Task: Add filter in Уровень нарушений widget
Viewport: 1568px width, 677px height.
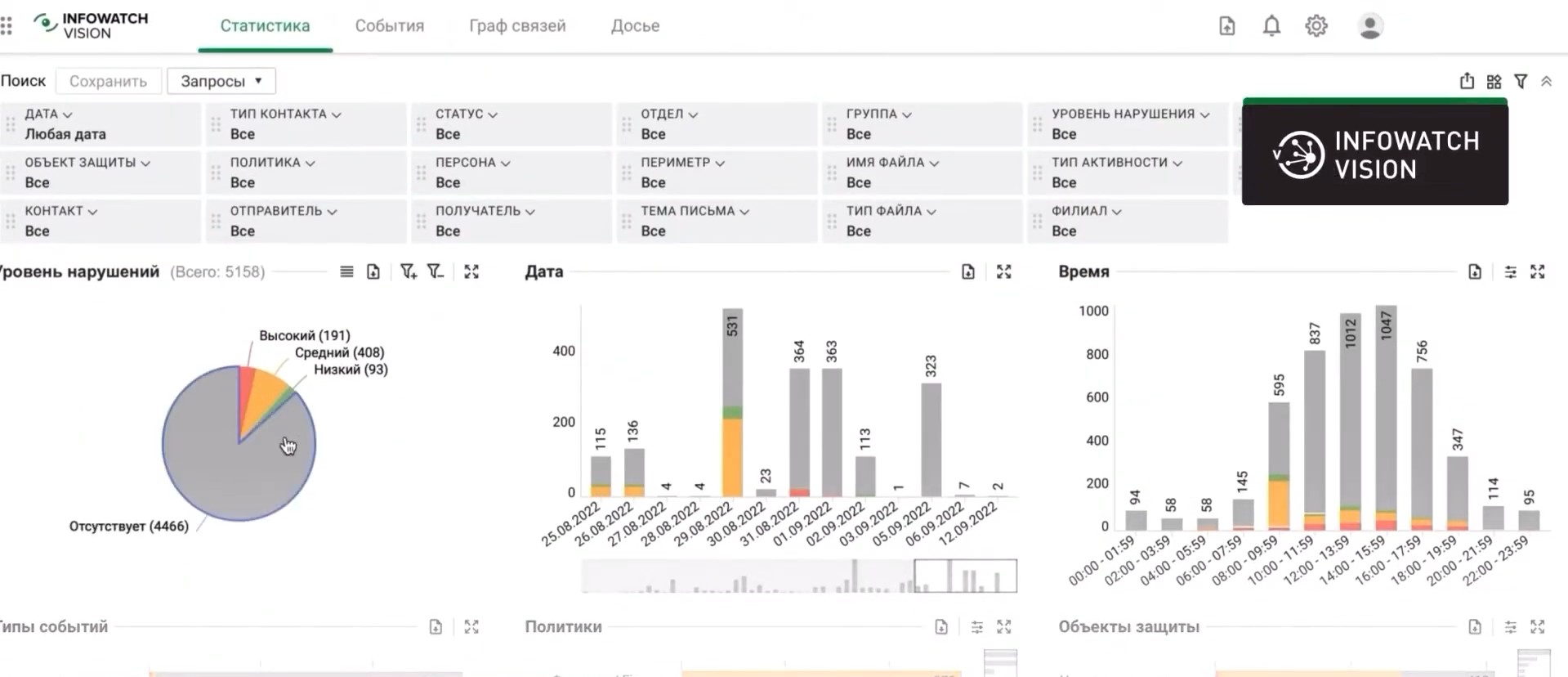Action: click(x=409, y=271)
